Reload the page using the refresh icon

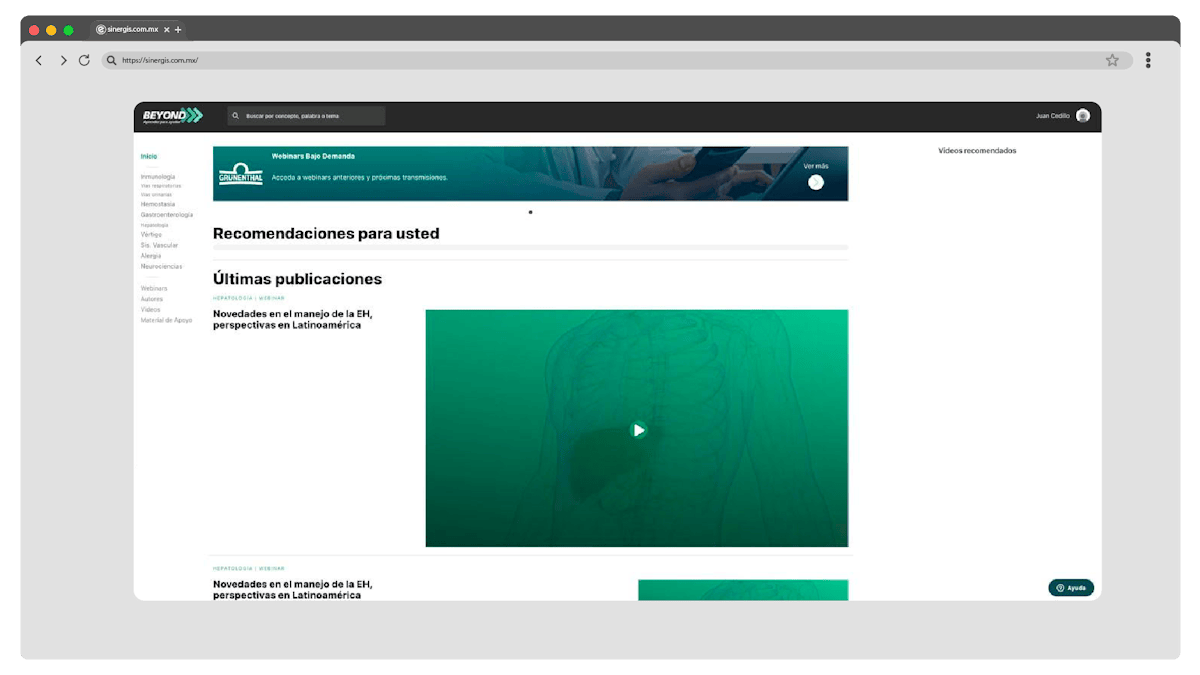click(84, 60)
